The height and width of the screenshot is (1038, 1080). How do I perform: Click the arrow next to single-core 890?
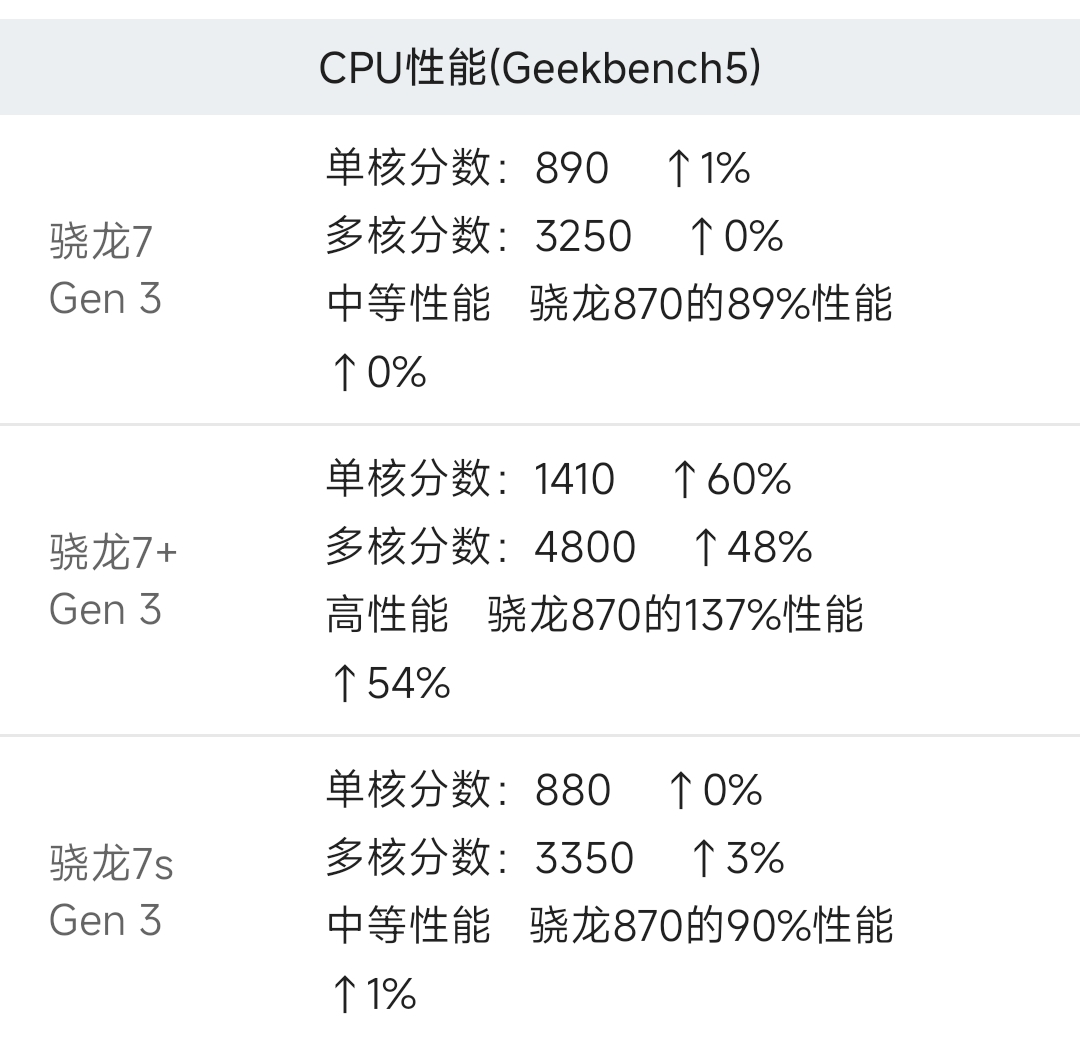[x=679, y=168]
